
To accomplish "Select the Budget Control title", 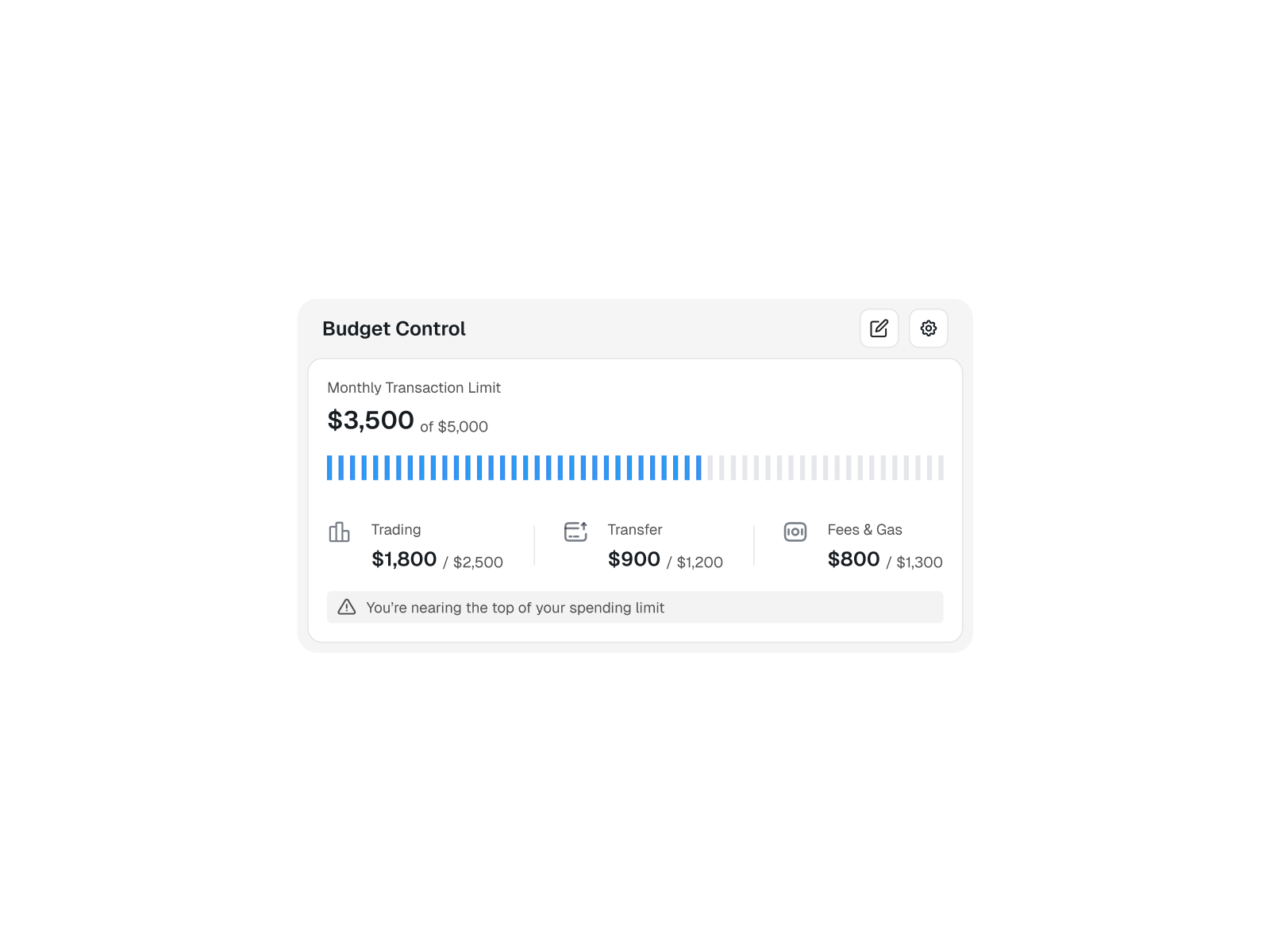I will [x=394, y=328].
